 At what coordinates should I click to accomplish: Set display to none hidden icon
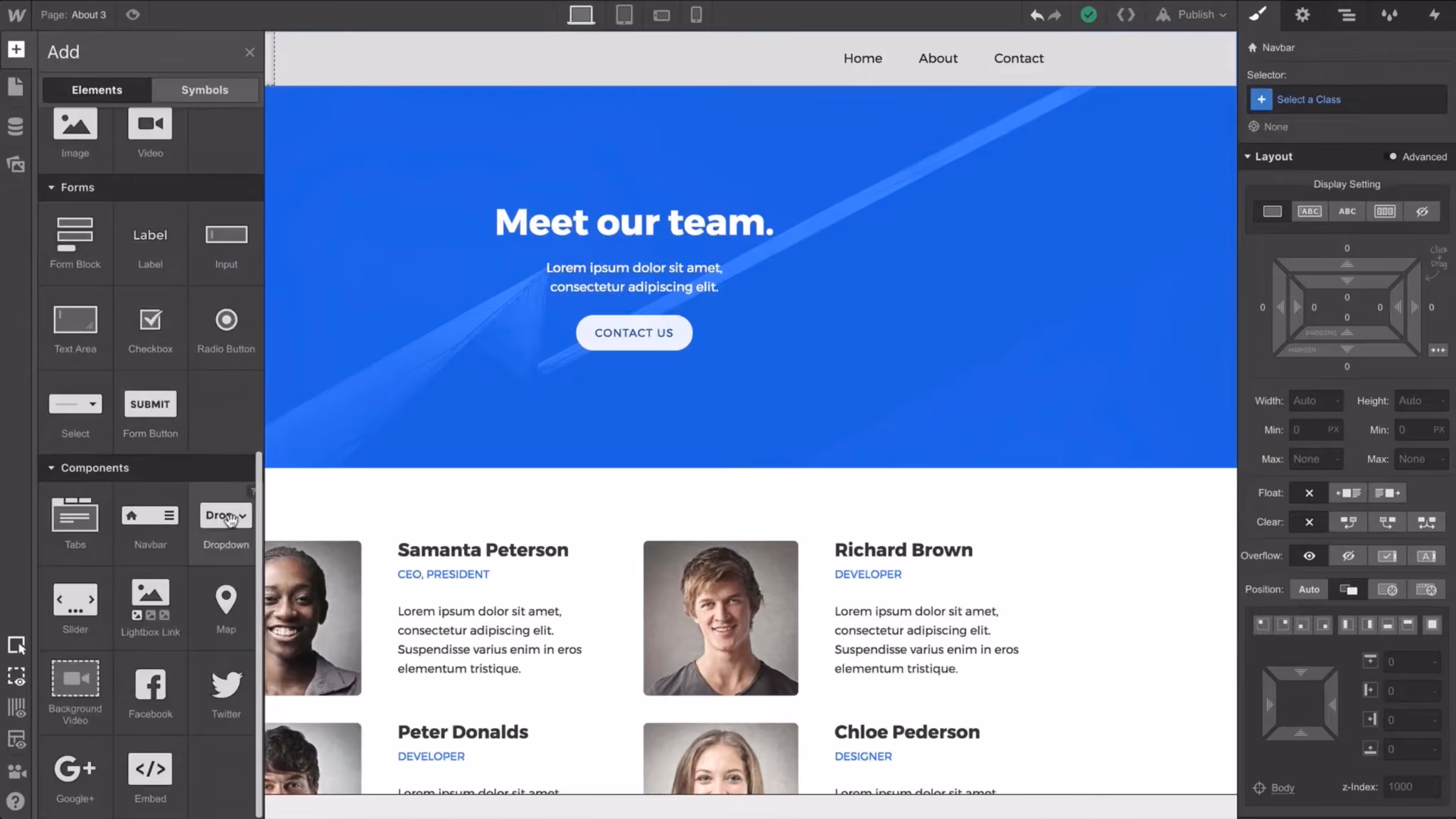click(1422, 211)
